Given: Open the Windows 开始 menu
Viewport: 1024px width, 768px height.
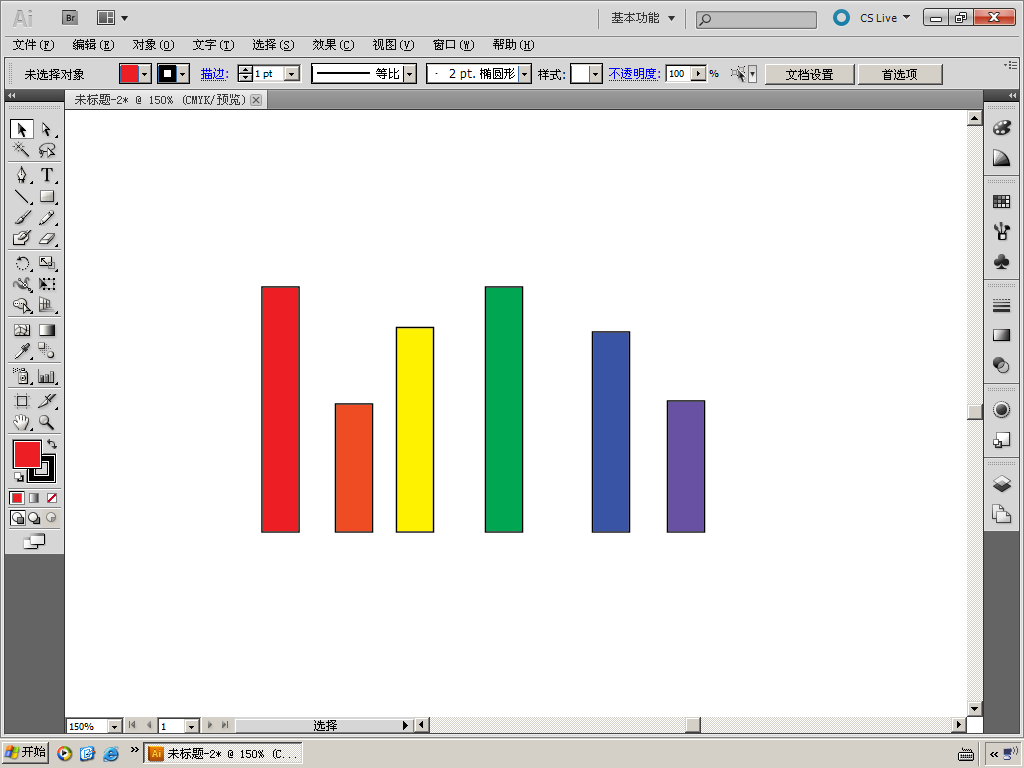Looking at the screenshot, I should [25, 753].
